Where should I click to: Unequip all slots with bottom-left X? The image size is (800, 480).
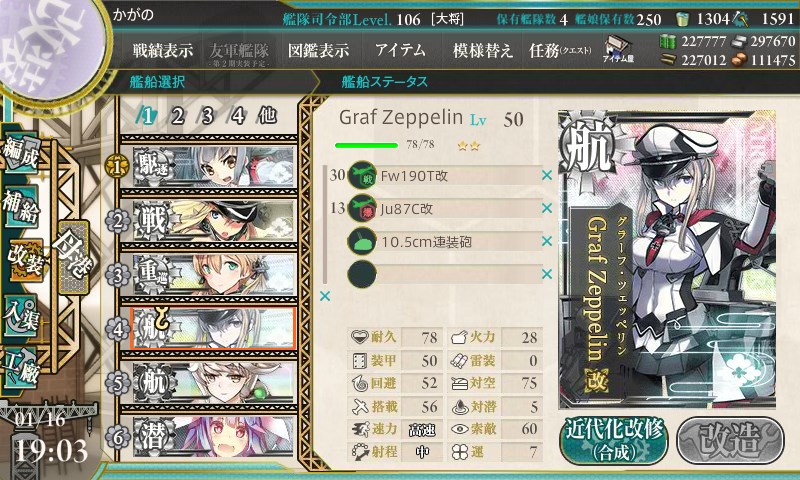[325, 296]
